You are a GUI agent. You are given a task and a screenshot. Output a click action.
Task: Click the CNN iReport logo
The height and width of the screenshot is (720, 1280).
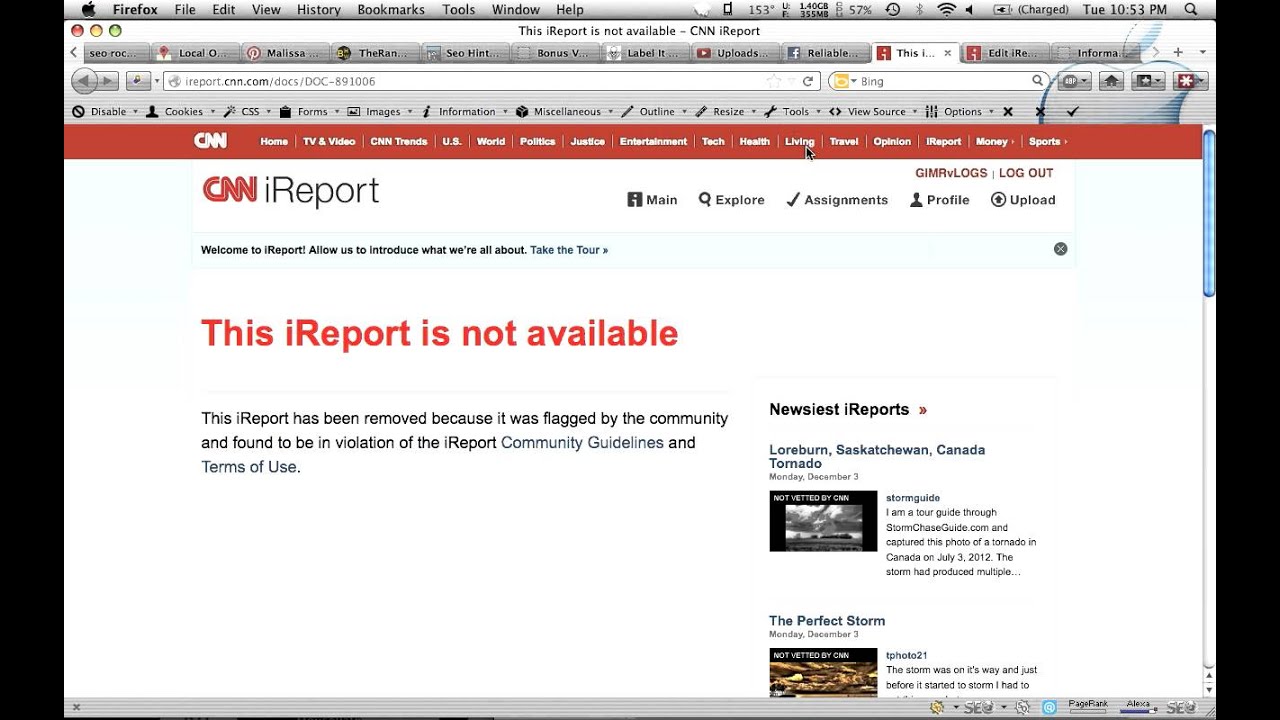coord(291,190)
